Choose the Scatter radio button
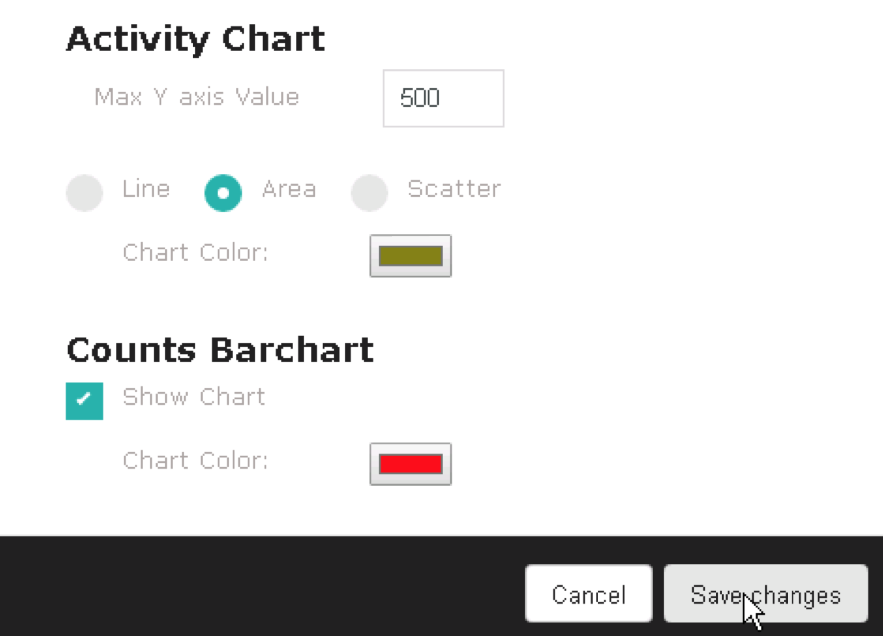 click(x=370, y=193)
